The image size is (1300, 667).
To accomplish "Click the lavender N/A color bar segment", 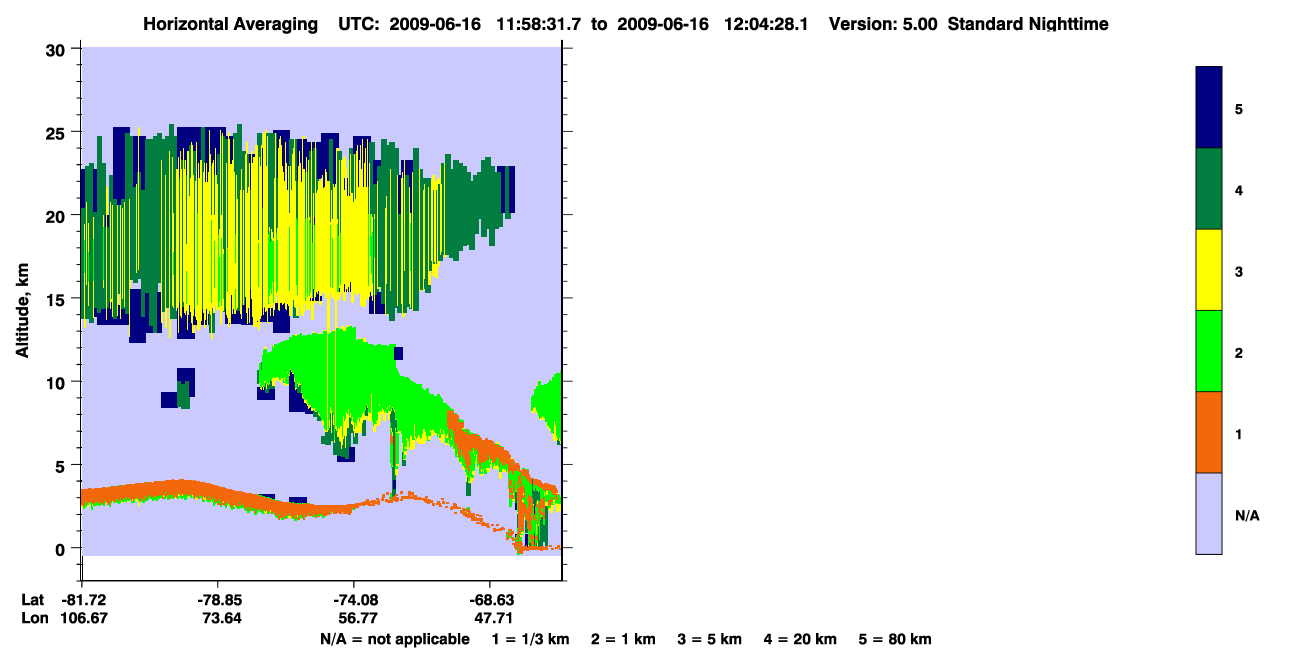I will click(x=1209, y=513).
